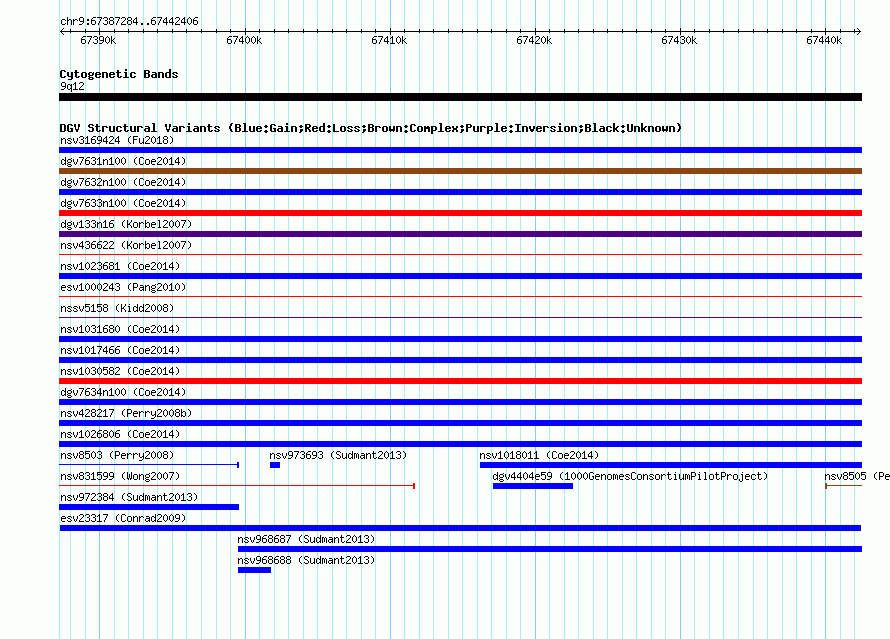Open the nsv436622 (Korbel2007) variant label
The width and height of the screenshot is (890, 639).
(126, 245)
